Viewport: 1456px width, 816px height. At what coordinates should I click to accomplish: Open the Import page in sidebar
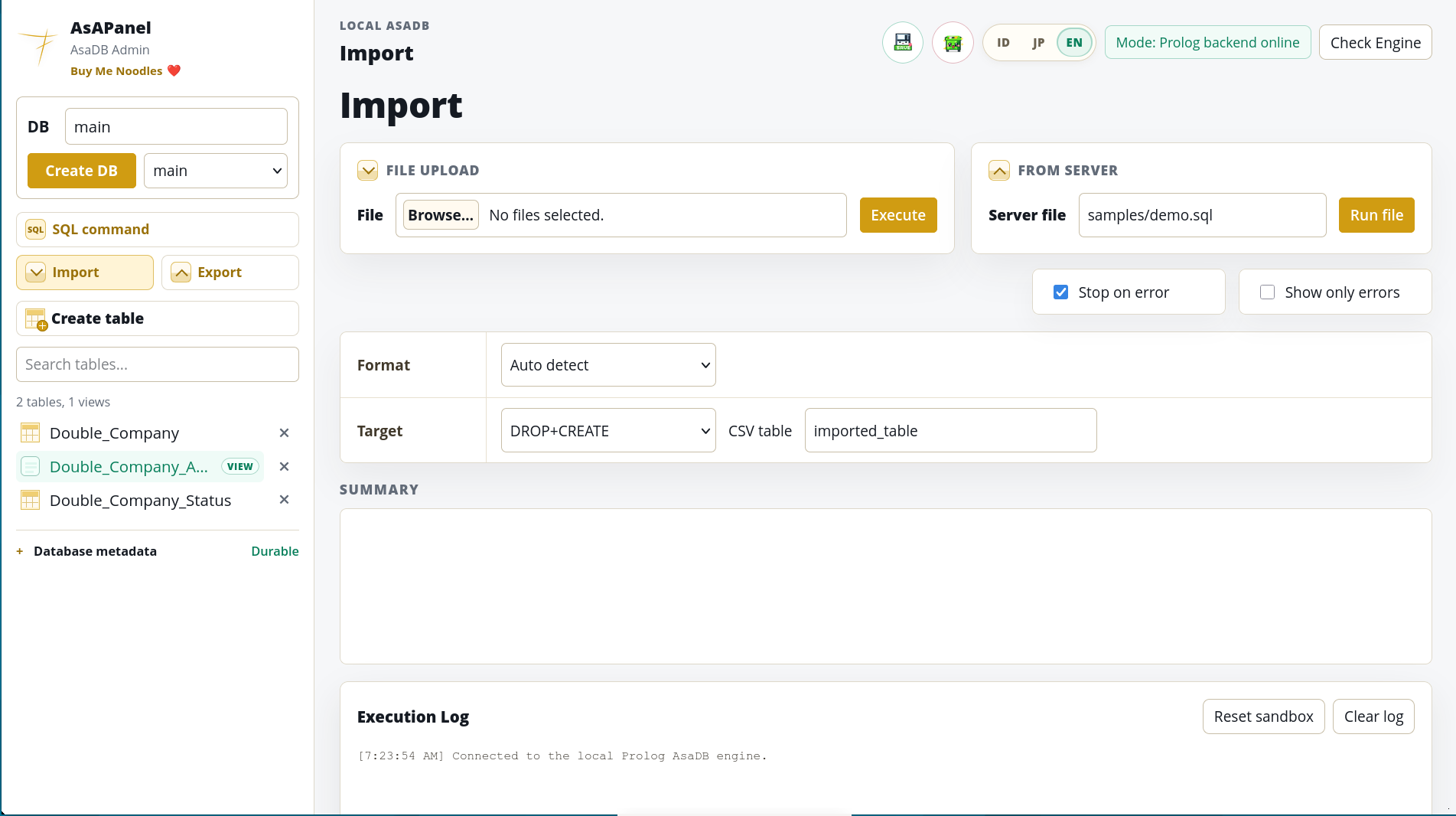click(x=85, y=273)
